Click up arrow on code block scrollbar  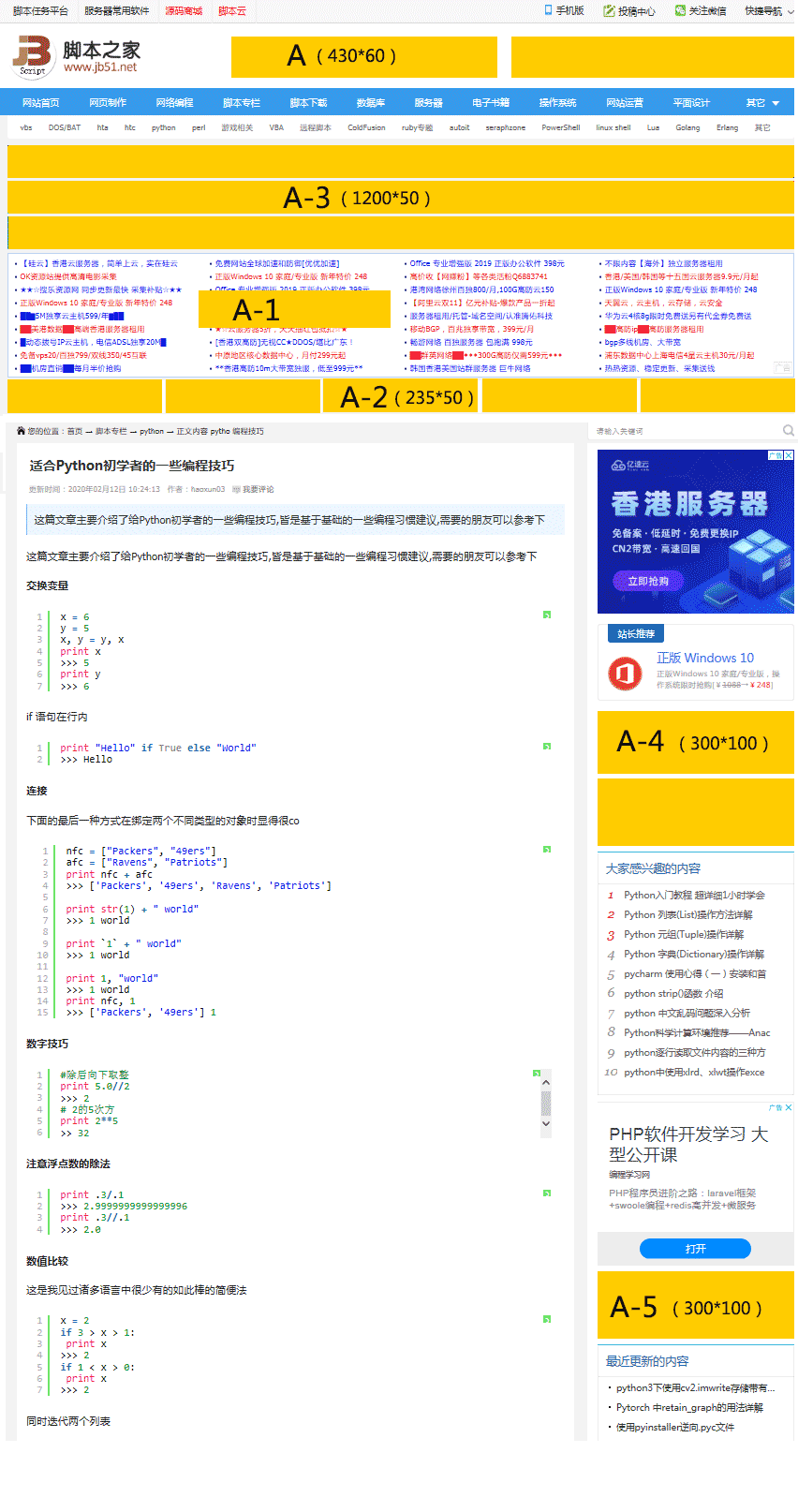click(x=546, y=1082)
